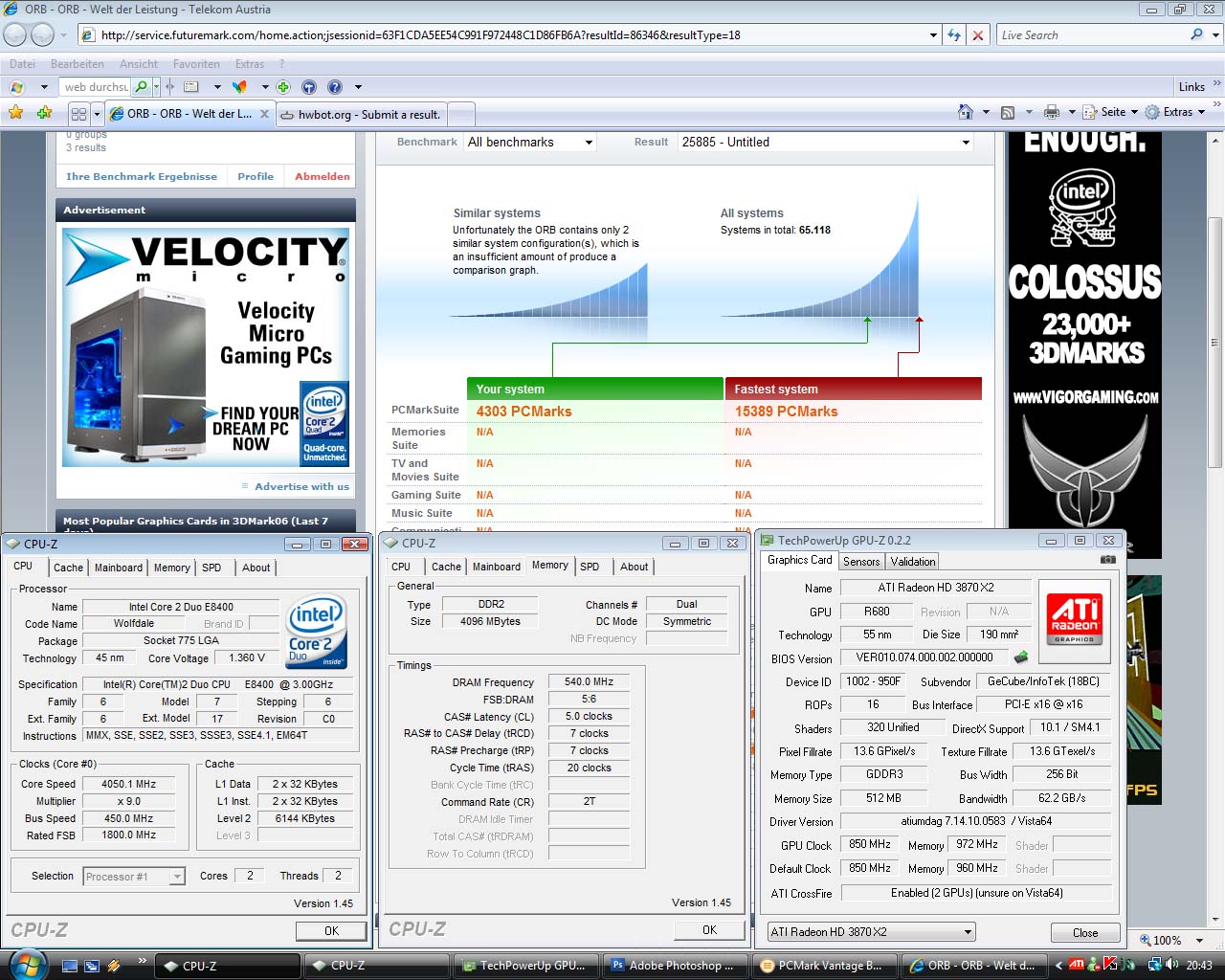Image resolution: width=1225 pixels, height=980 pixels.
Task: Click the browser Back arrow button
Action: coord(14,34)
